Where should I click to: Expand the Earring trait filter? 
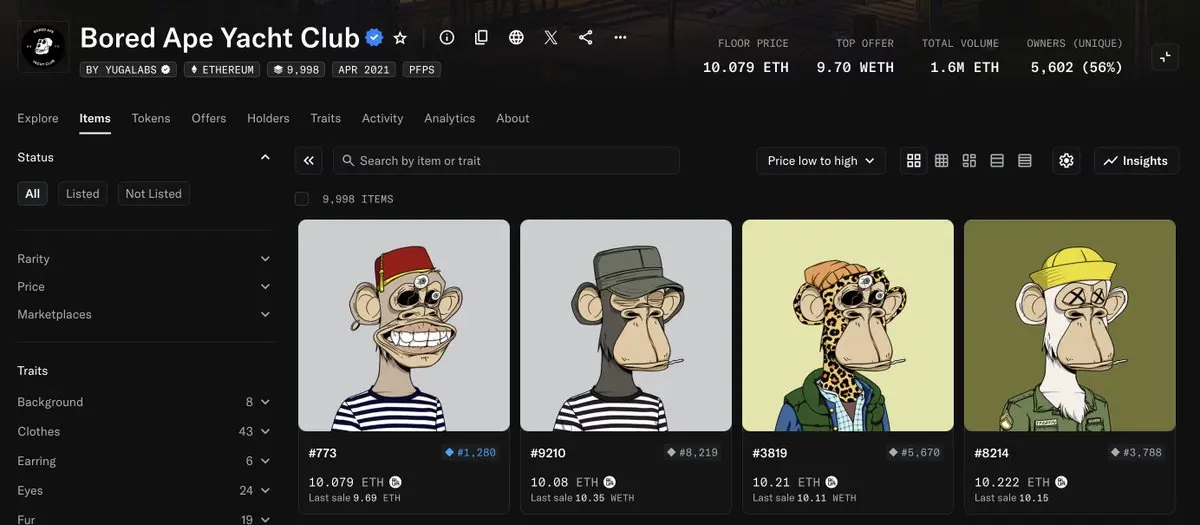(145, 461)
